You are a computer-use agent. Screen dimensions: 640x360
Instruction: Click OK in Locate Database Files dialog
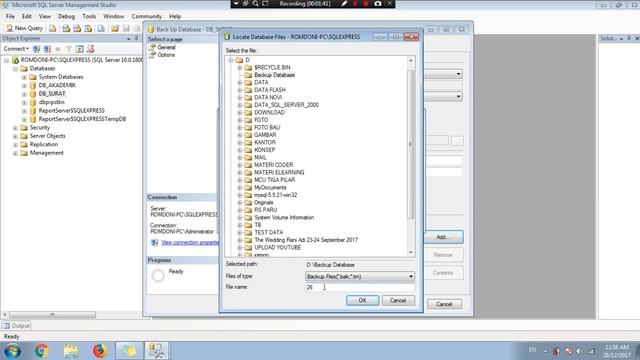tap(362, 300)
